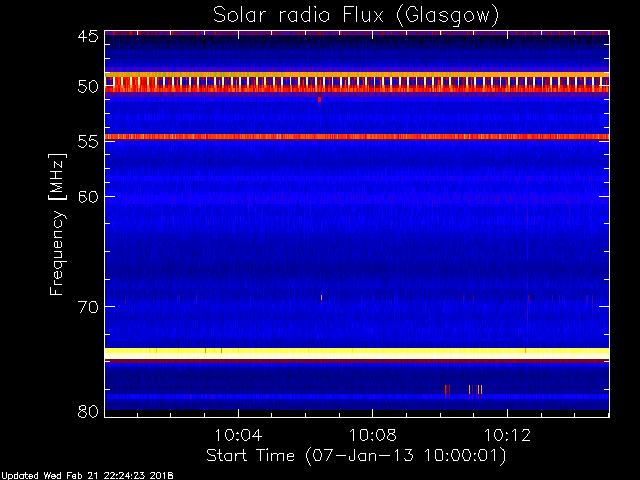
Task: Click the 45 MHz frequency tick label
Action: pyautogui.click(x=87, y=37)
